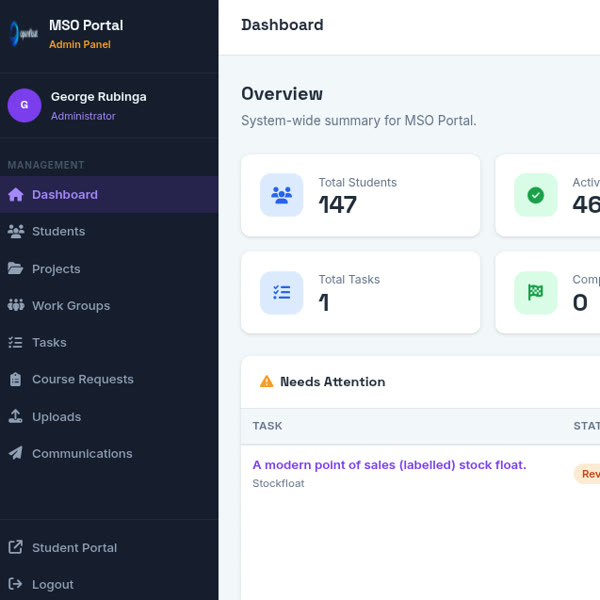The image size is (600, 600).
Task: Open the Communications menu item
Action: (x=109, y=453)
